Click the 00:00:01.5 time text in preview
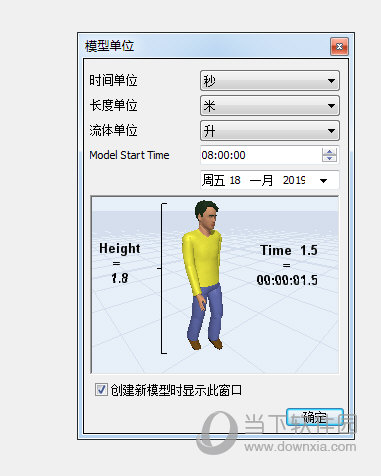 point(287,280)
